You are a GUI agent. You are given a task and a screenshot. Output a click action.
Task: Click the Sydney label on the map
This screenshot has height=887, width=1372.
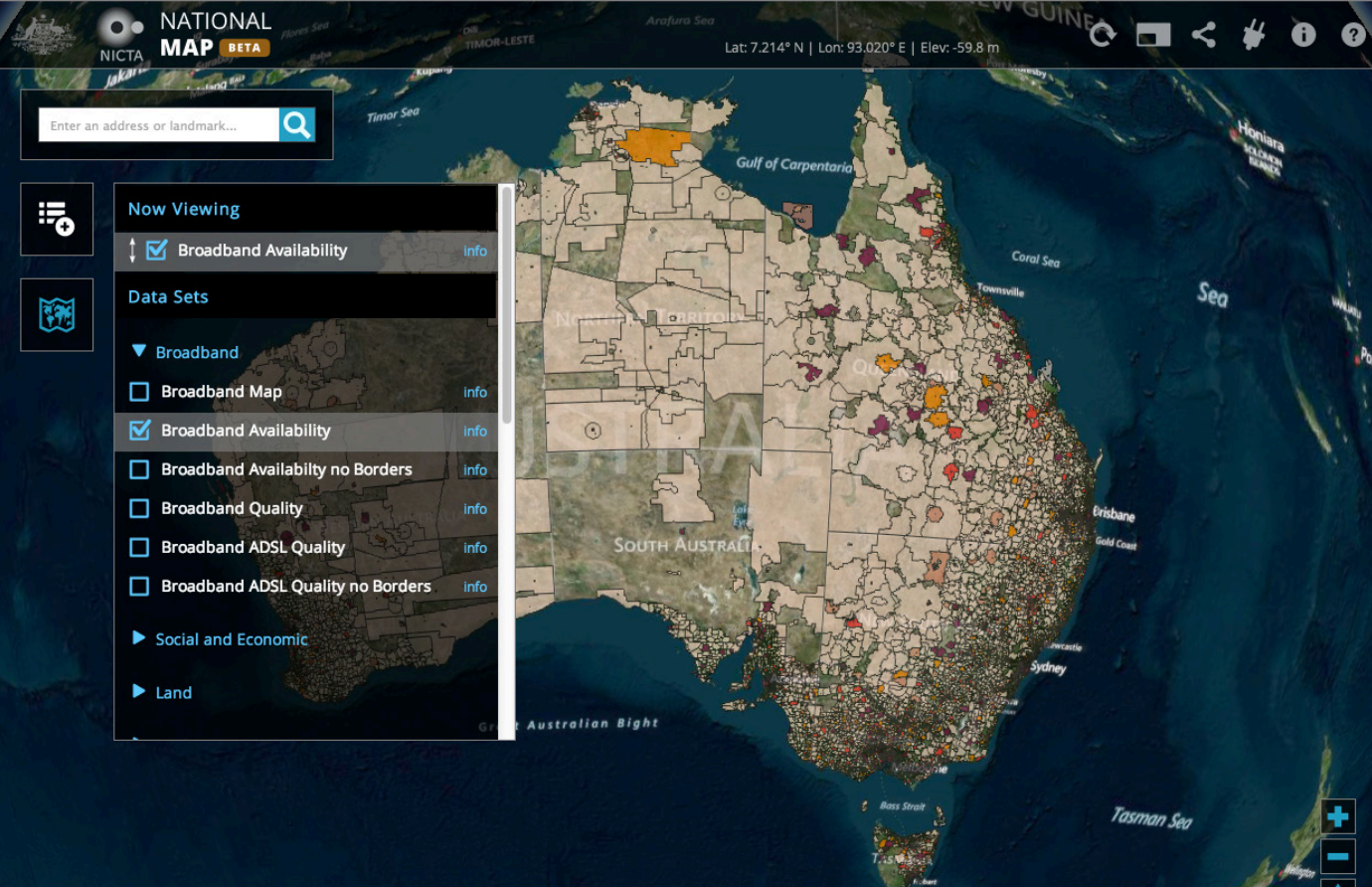(x=1048, y=667)
